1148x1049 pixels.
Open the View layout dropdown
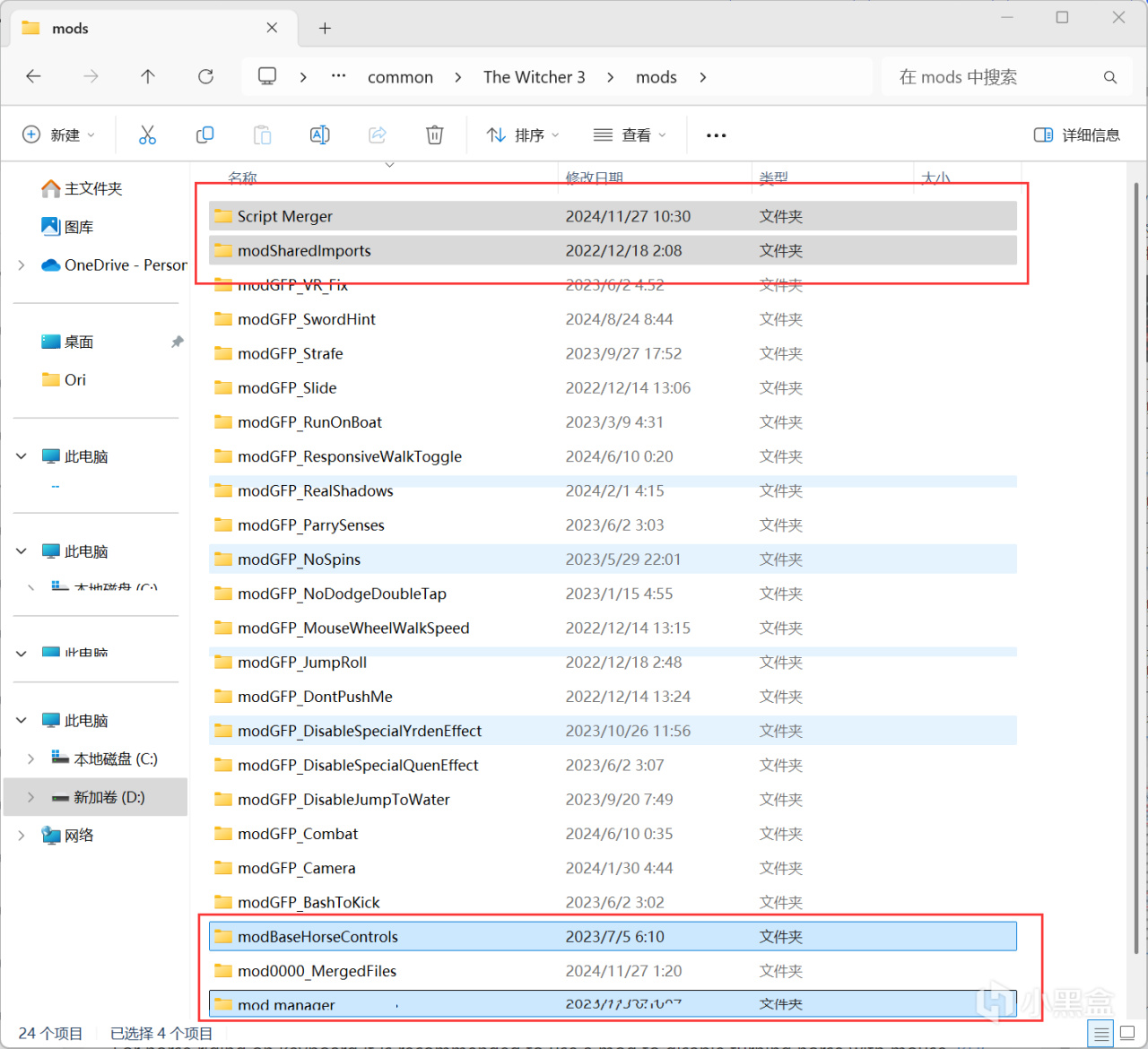click(630, 135)
